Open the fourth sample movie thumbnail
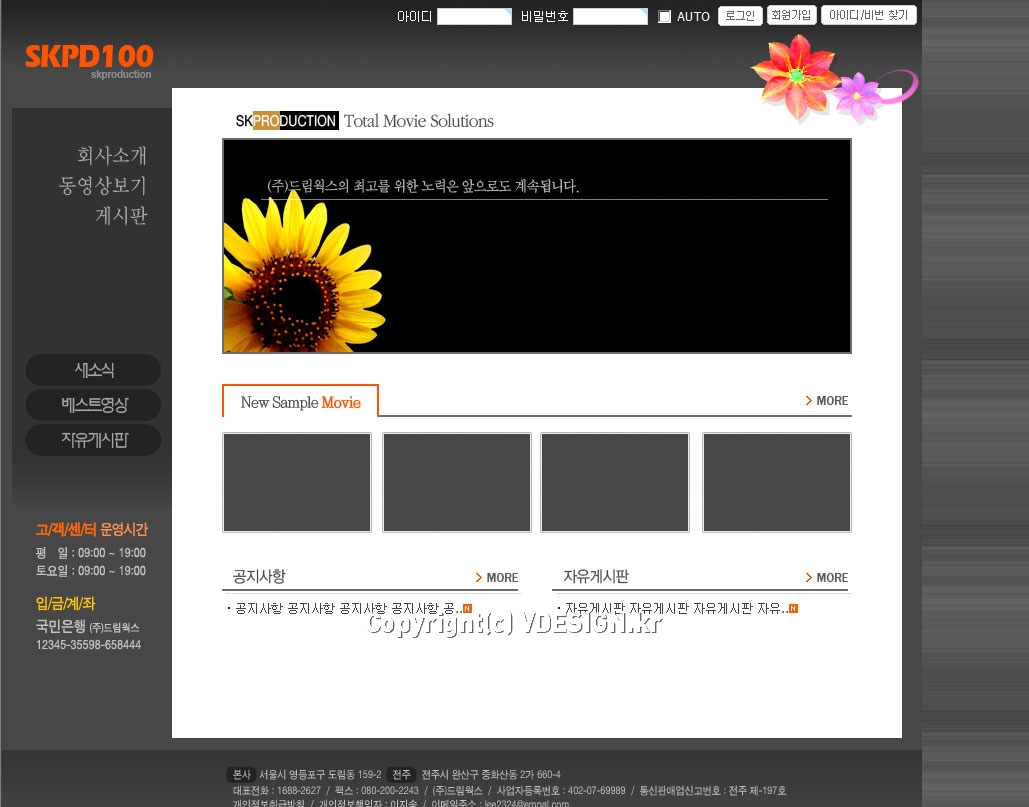Viewport: 1029px width, 807px height. pos(777,482)
